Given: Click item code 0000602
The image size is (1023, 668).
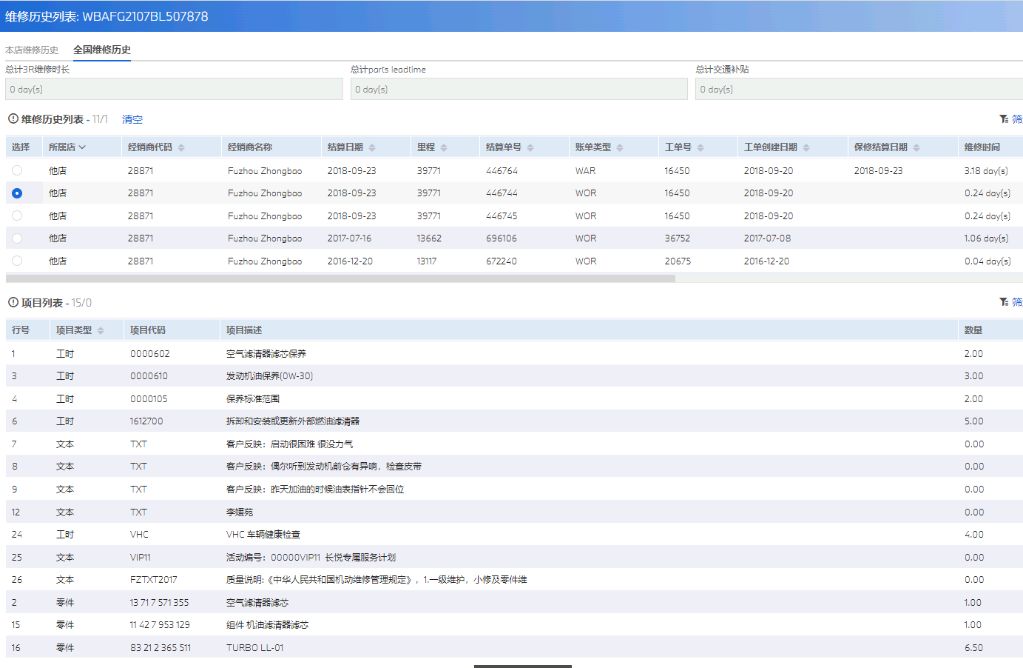Looking at the screenshot, I should click(150, 354).
